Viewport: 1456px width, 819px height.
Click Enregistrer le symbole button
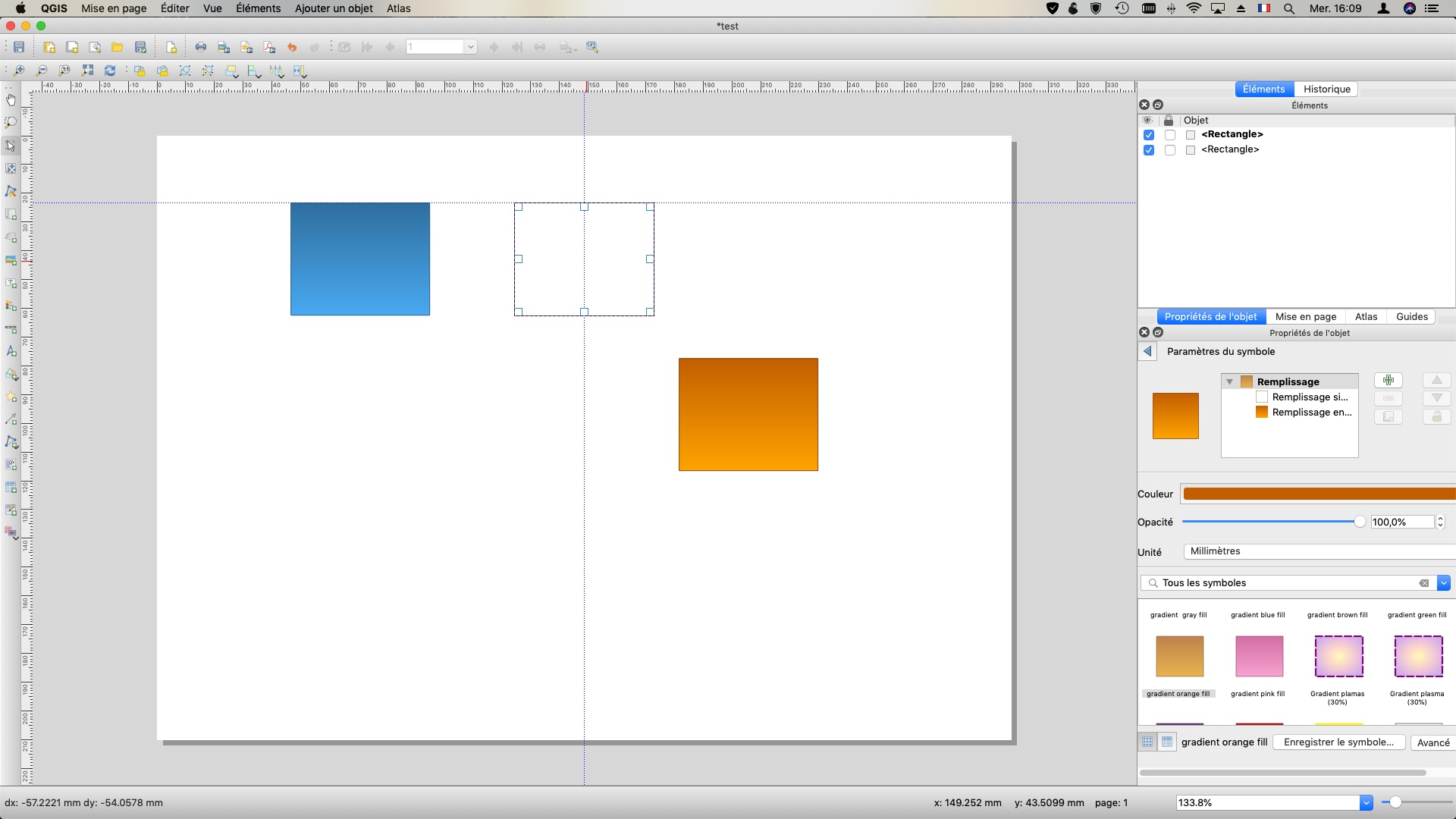pos(1338,742)
